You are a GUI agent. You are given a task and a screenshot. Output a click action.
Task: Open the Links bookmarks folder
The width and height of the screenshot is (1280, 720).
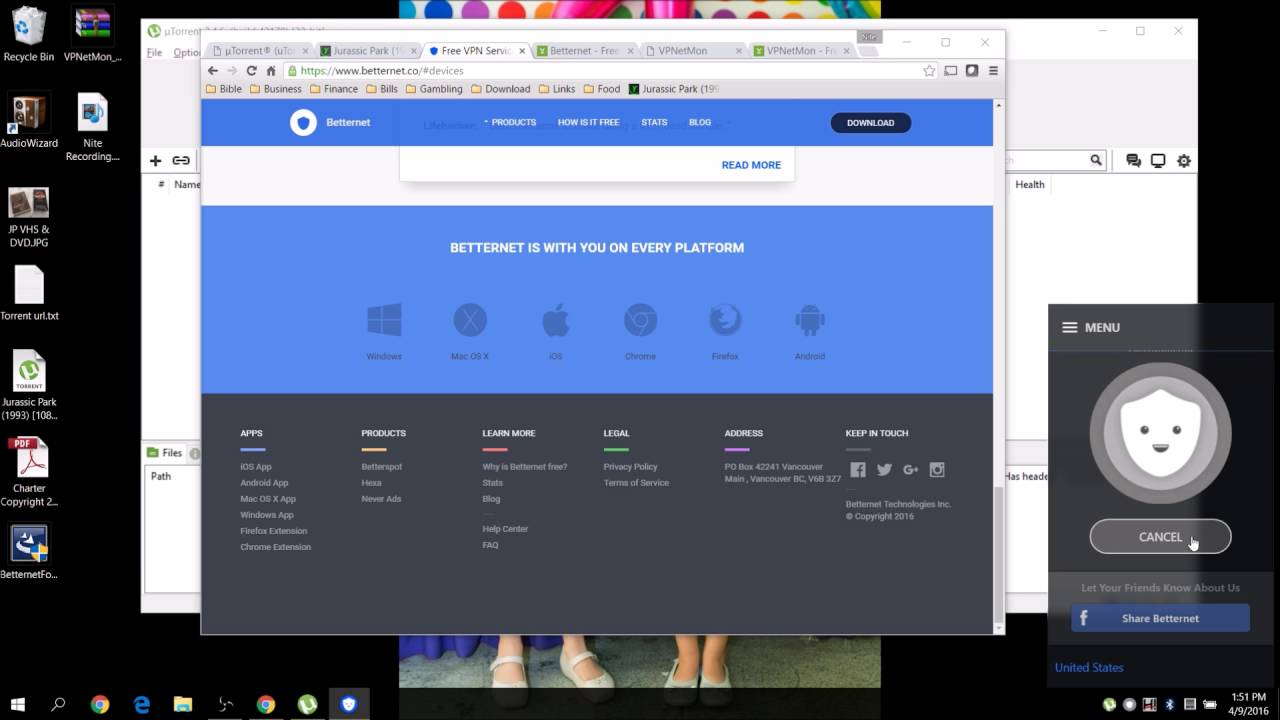[557, 89]
